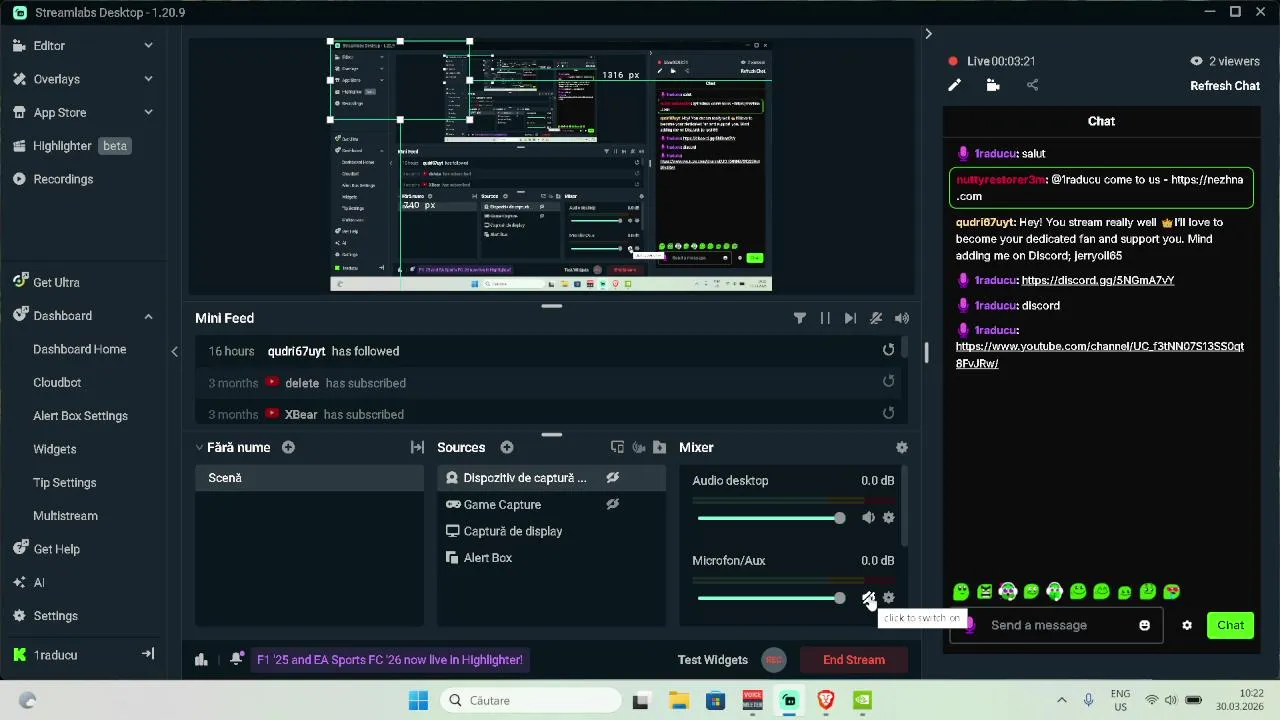1280x720 pixels.
Task: Open Audio desktop source settings gear
Action: point(889,518)
